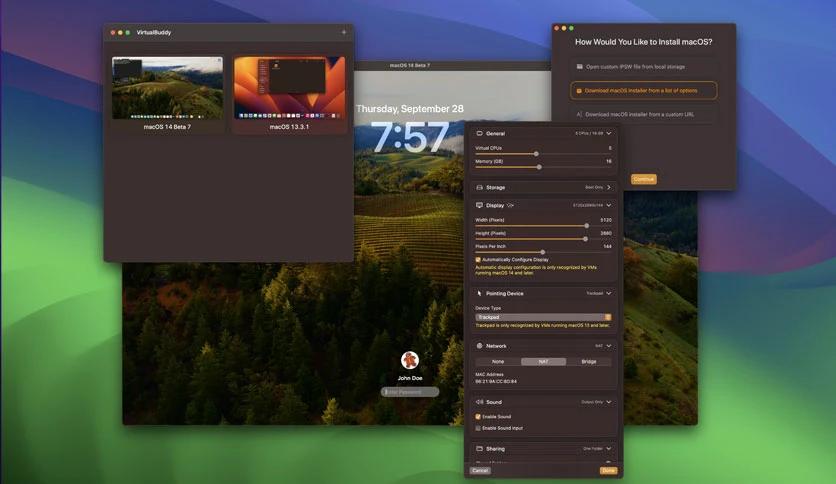
Task: Click the Network section globe icon
Action: point(479,346)
